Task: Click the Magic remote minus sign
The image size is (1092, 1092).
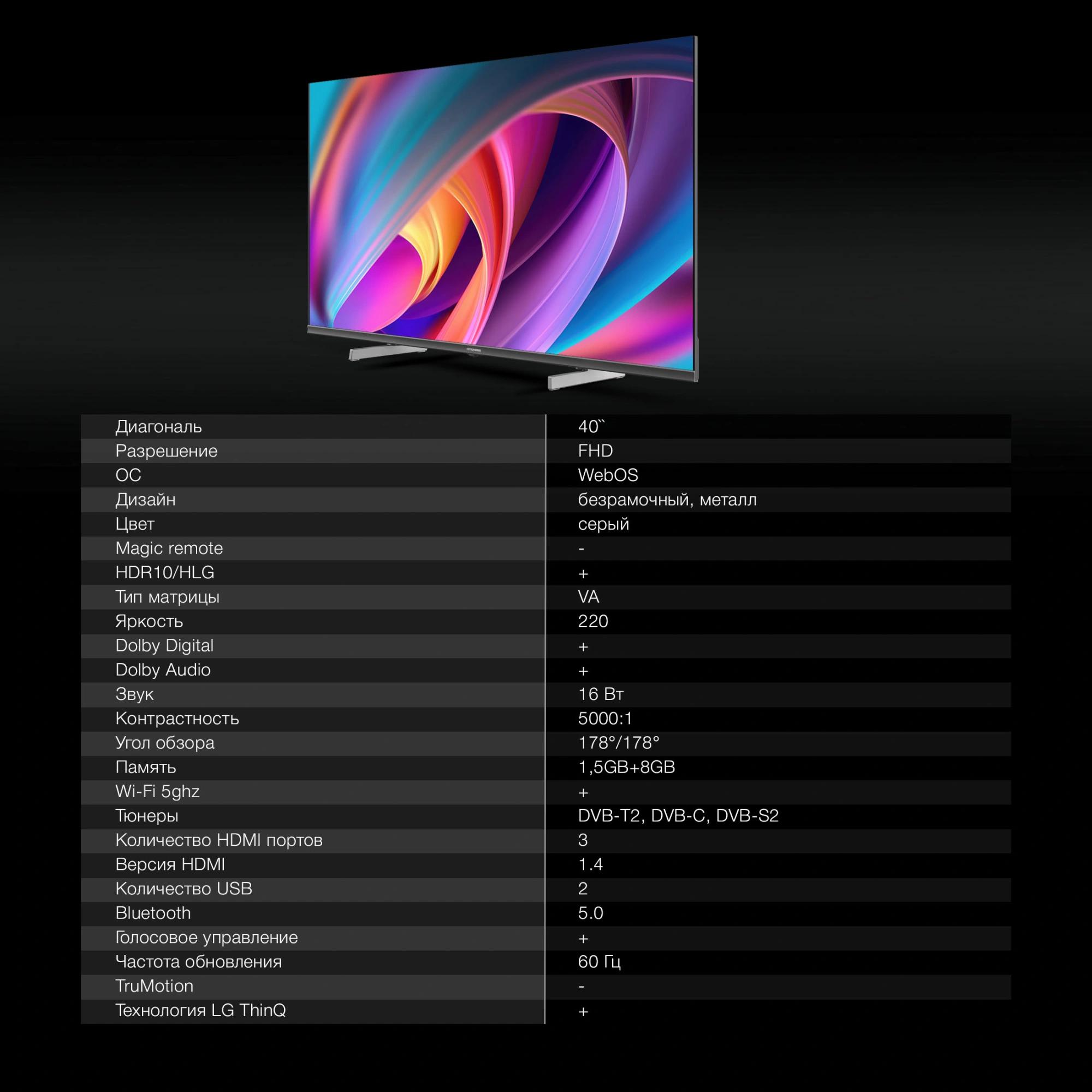Action: coord(581,549)
